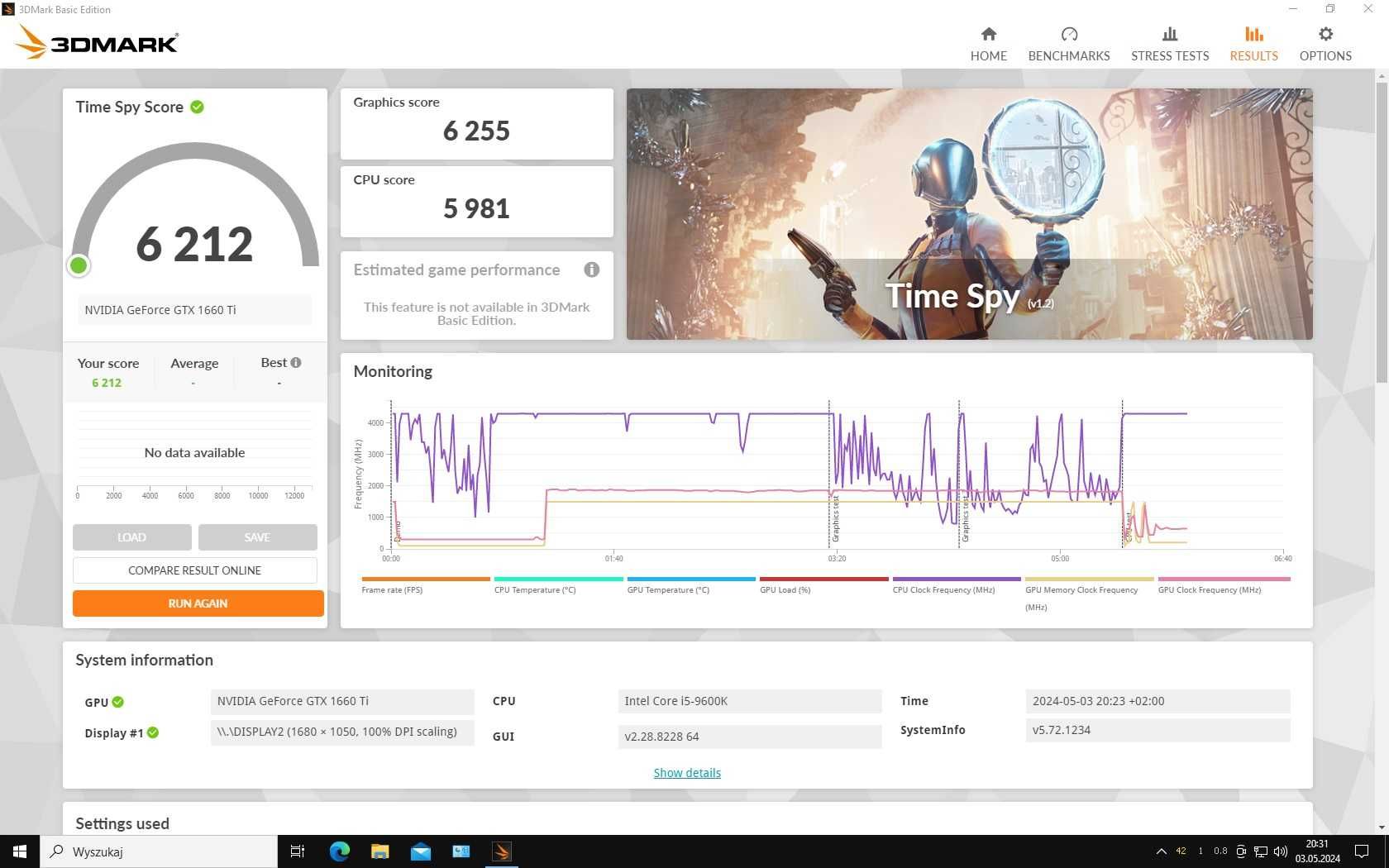This screenshot has width=1389, height=868.
Task: Click the volume icon in the tray
Action: [1281, 851]
